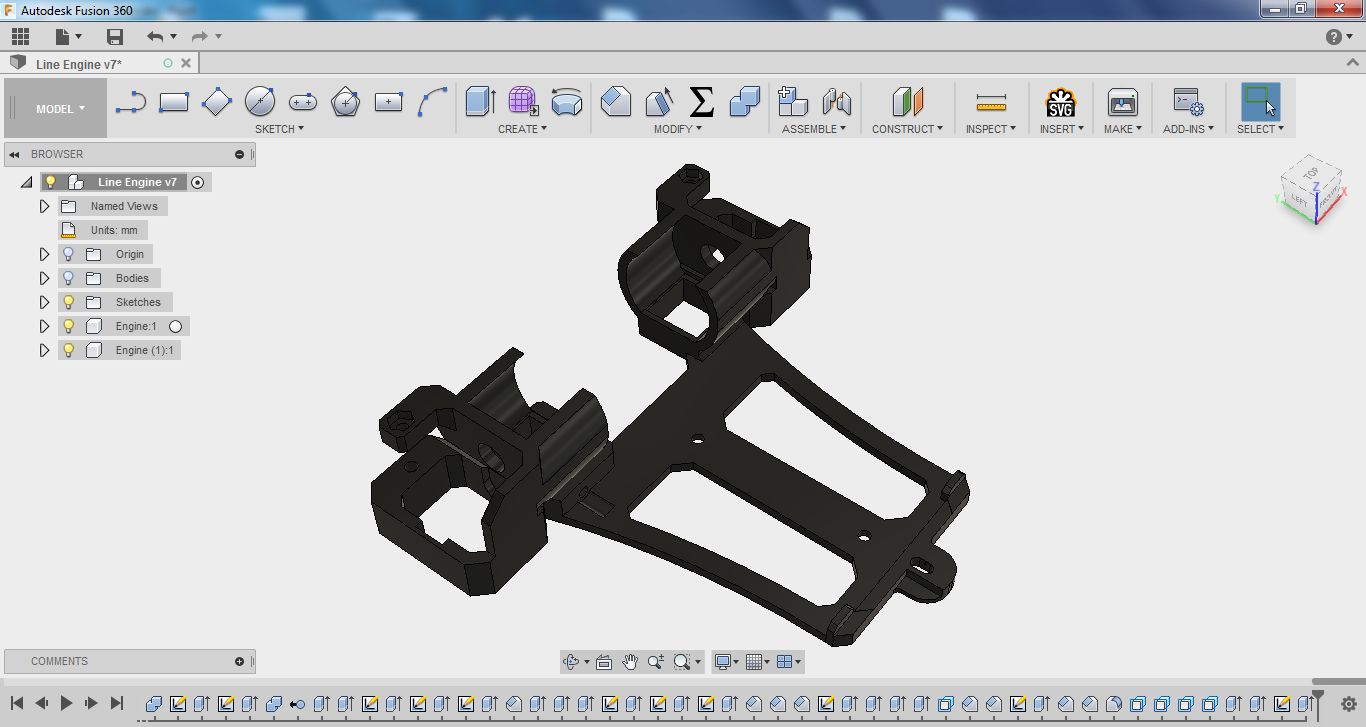Collapse the Line Engine v7 root node
Image resolution: width=1366 pixels, height=727 pixels.
(26, 183)
